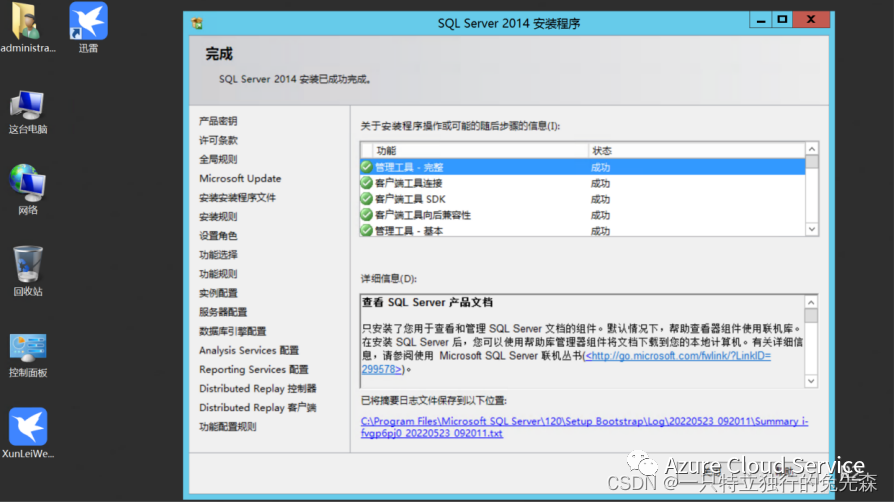Click up arrow of 详细信息 box scrollbar
The image size is (894, 502).
click(811, 302)
